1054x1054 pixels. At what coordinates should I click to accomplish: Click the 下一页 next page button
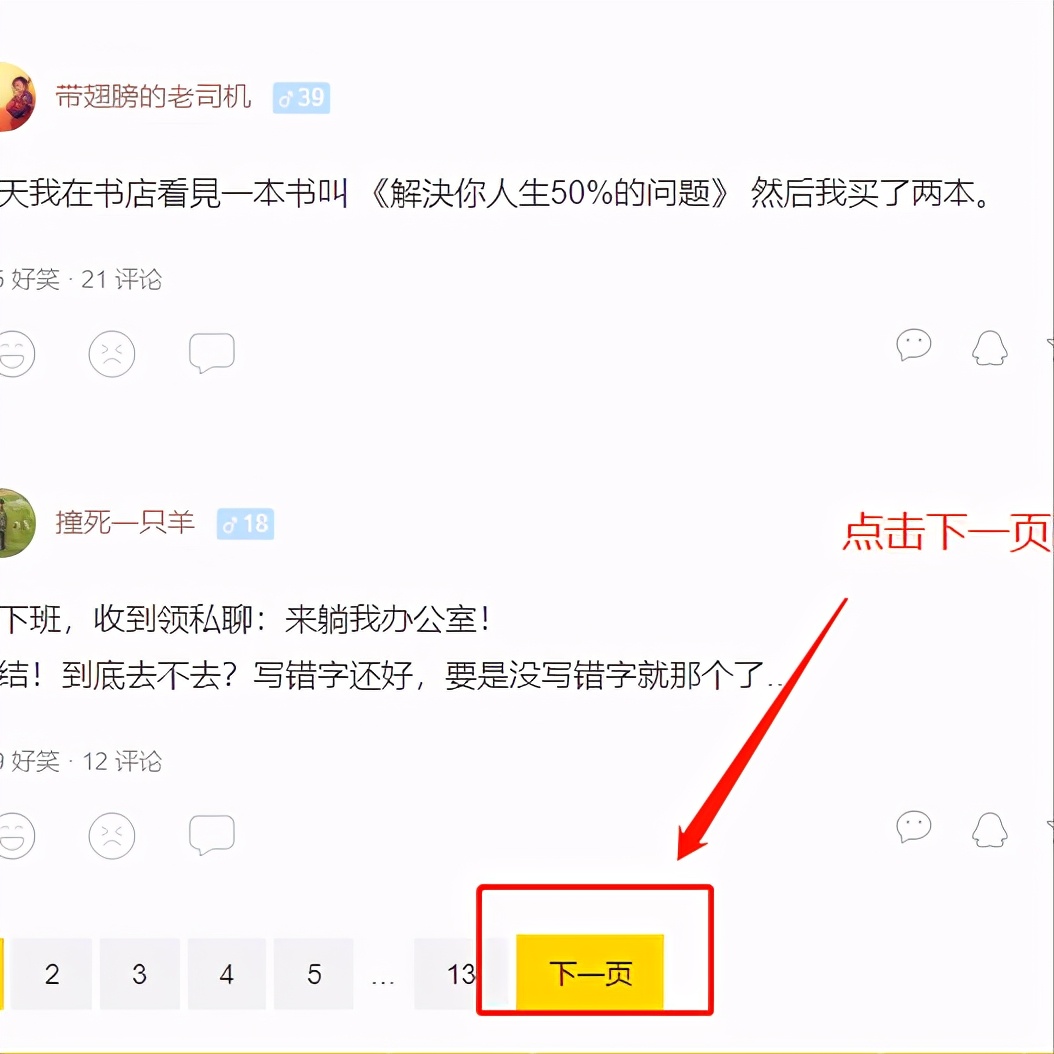590,973
